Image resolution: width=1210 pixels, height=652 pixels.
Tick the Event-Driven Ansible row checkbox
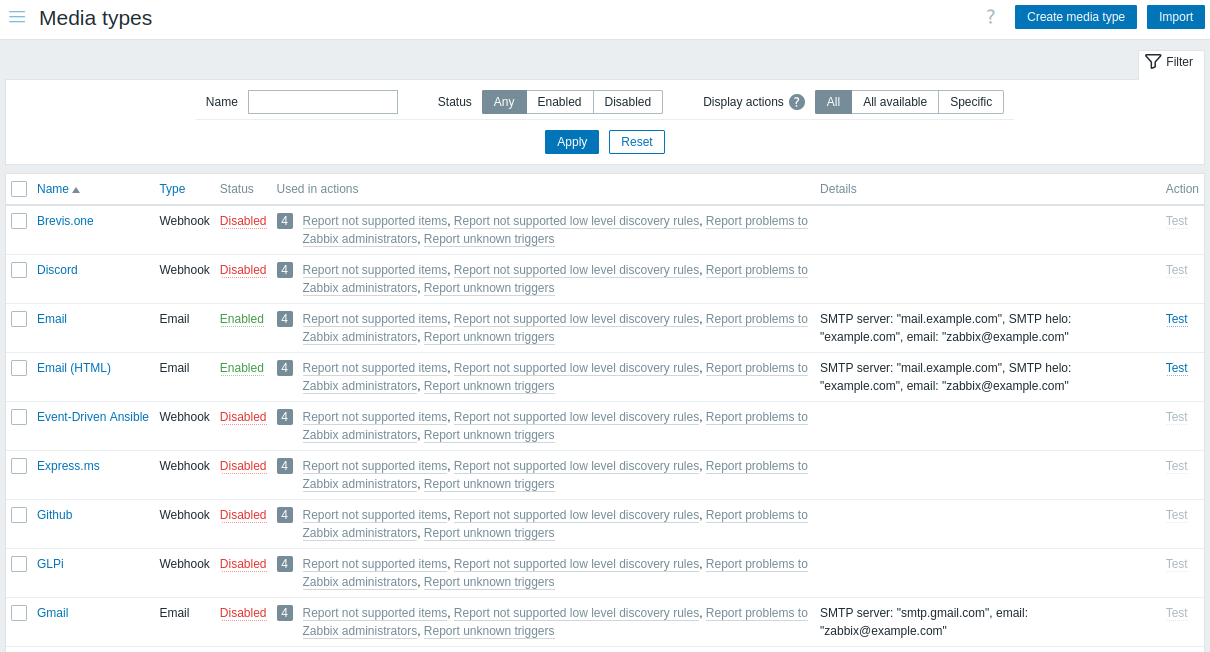[x=19, y=417]
